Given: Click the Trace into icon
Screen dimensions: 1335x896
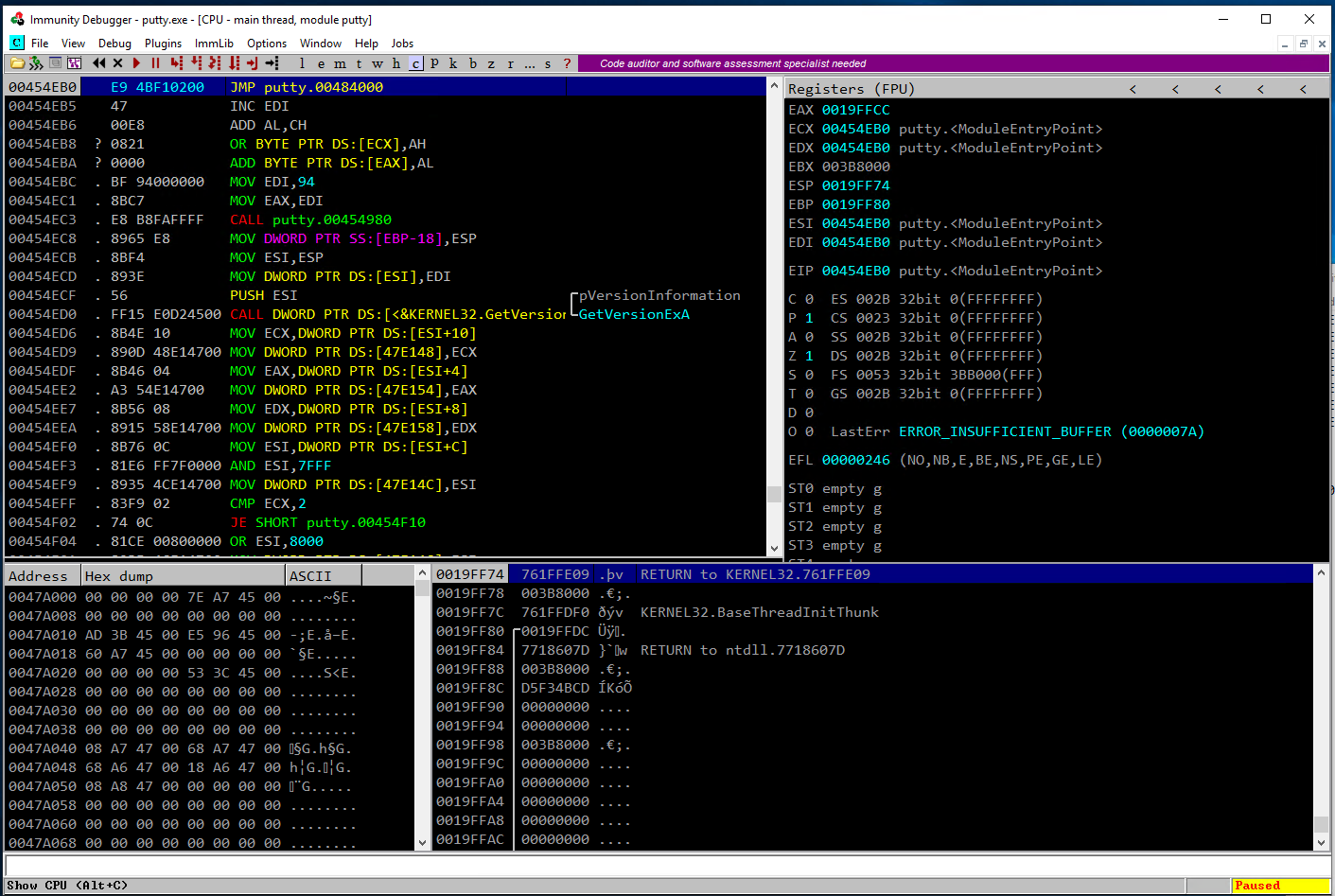Looking at the screenshot, I should pyautogui.click(x=215, y=63).
